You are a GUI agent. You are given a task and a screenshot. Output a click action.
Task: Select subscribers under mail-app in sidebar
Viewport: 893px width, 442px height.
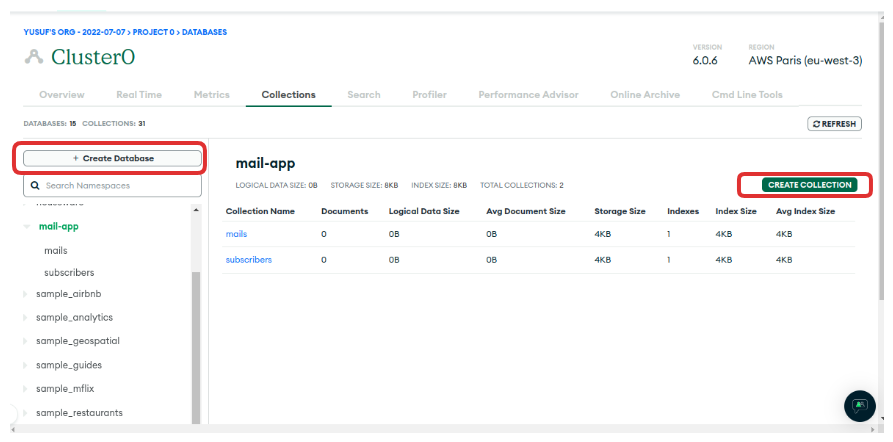point(69,272)
